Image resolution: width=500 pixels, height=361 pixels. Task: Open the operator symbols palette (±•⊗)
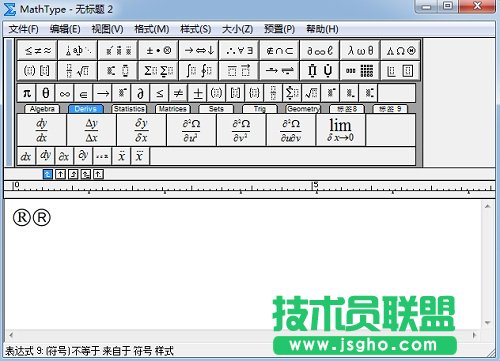[159, 50]
